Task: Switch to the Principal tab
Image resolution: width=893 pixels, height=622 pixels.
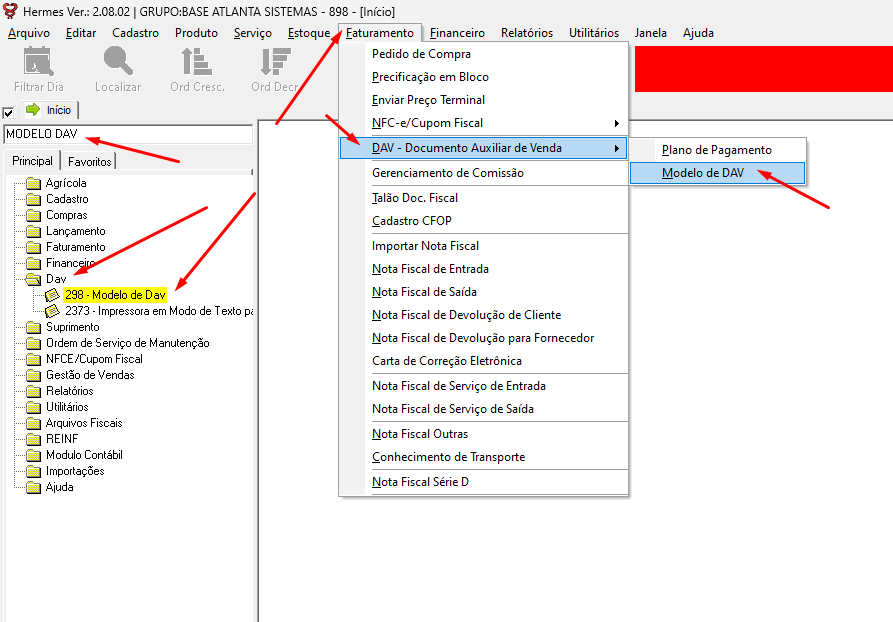Action: pyautogui.click(x=32, y=161)
